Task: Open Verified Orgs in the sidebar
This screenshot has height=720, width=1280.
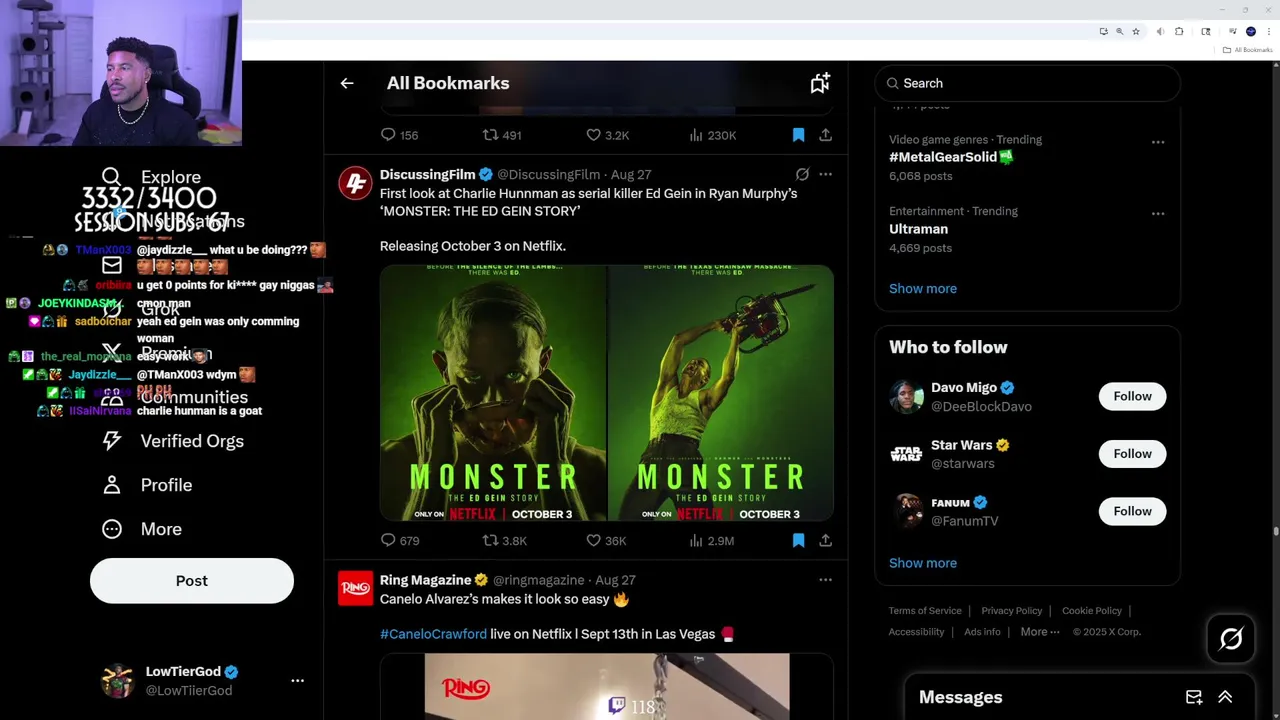Action: point(172,441)
